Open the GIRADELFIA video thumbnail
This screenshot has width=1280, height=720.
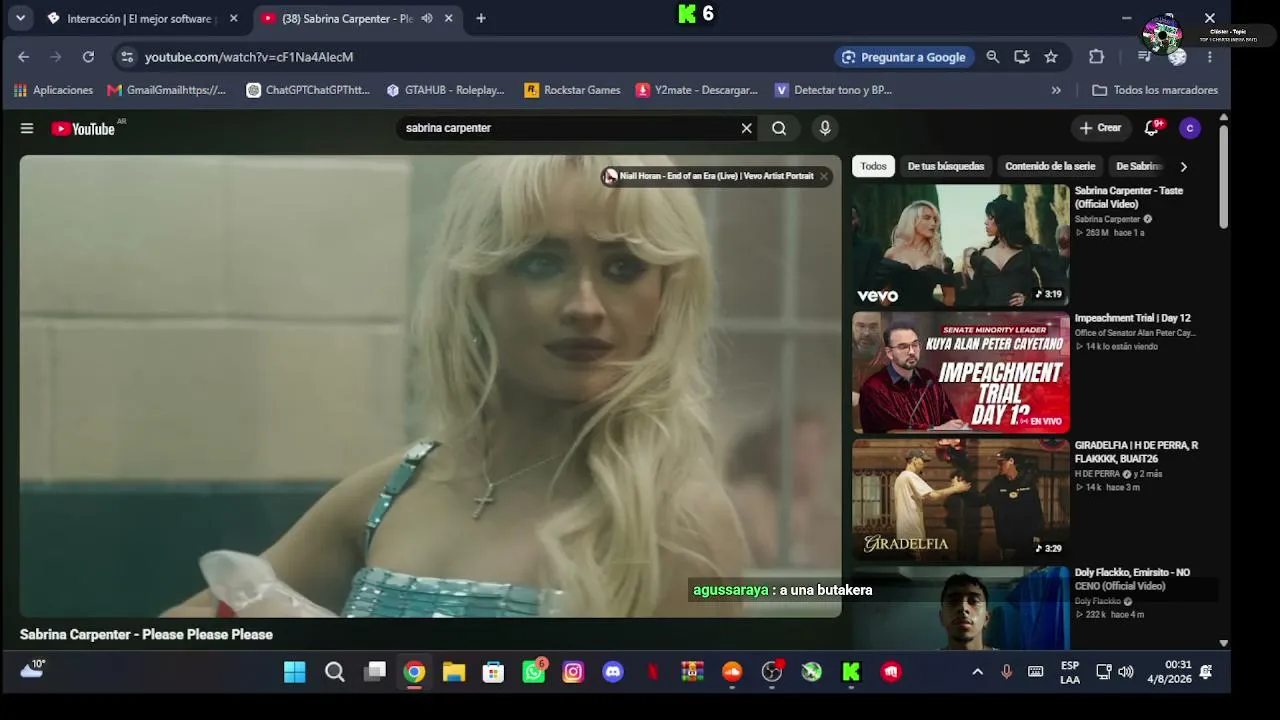(x=960, y=500)
